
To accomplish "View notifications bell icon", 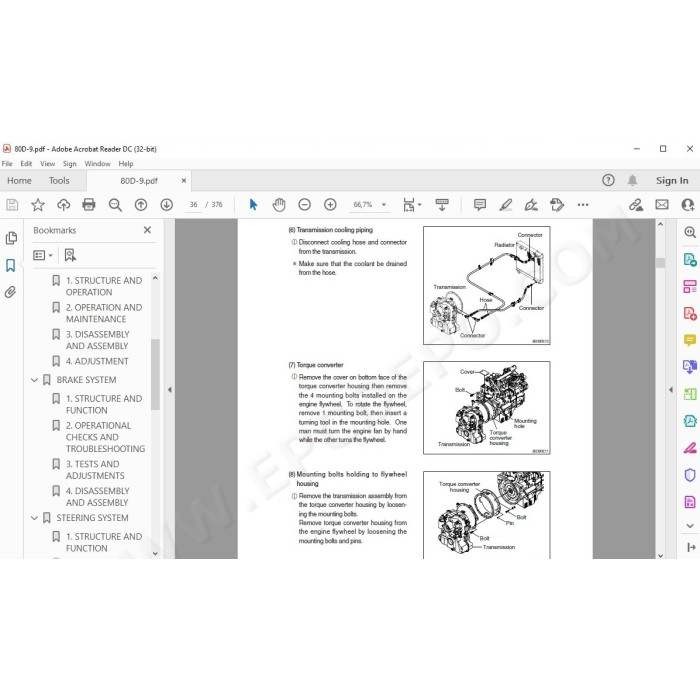I will pos(632,180).
